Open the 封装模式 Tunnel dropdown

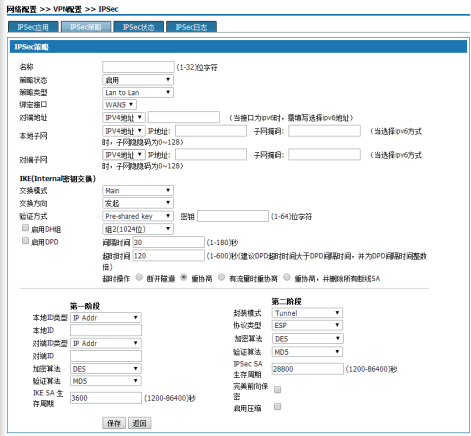(307, 313)
